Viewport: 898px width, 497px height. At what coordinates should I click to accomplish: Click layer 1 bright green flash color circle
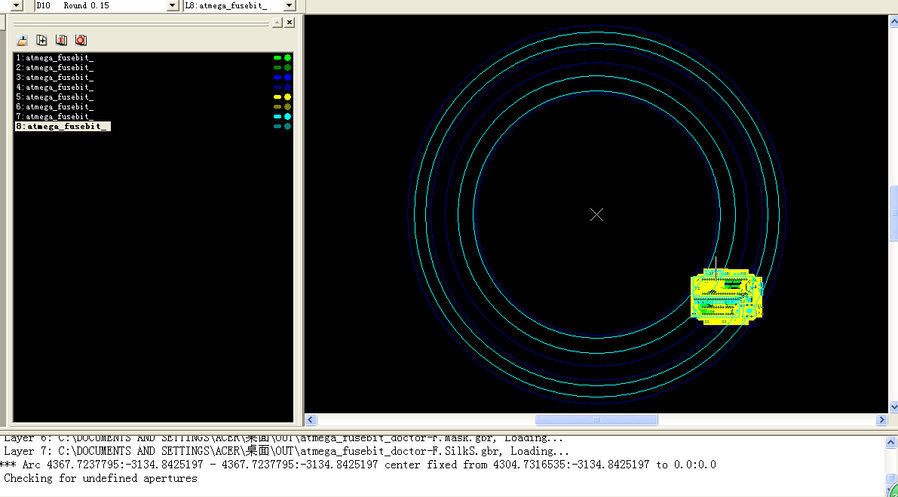[x=287, y=58]
